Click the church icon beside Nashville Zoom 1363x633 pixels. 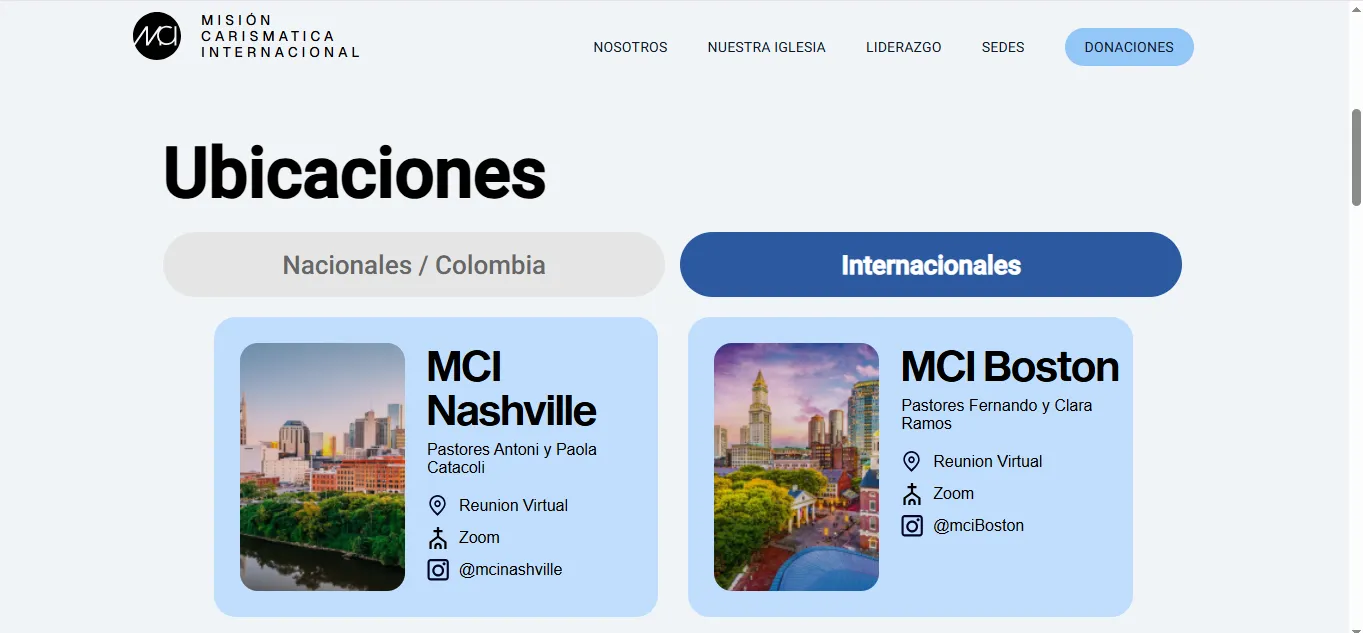[437, 538]
